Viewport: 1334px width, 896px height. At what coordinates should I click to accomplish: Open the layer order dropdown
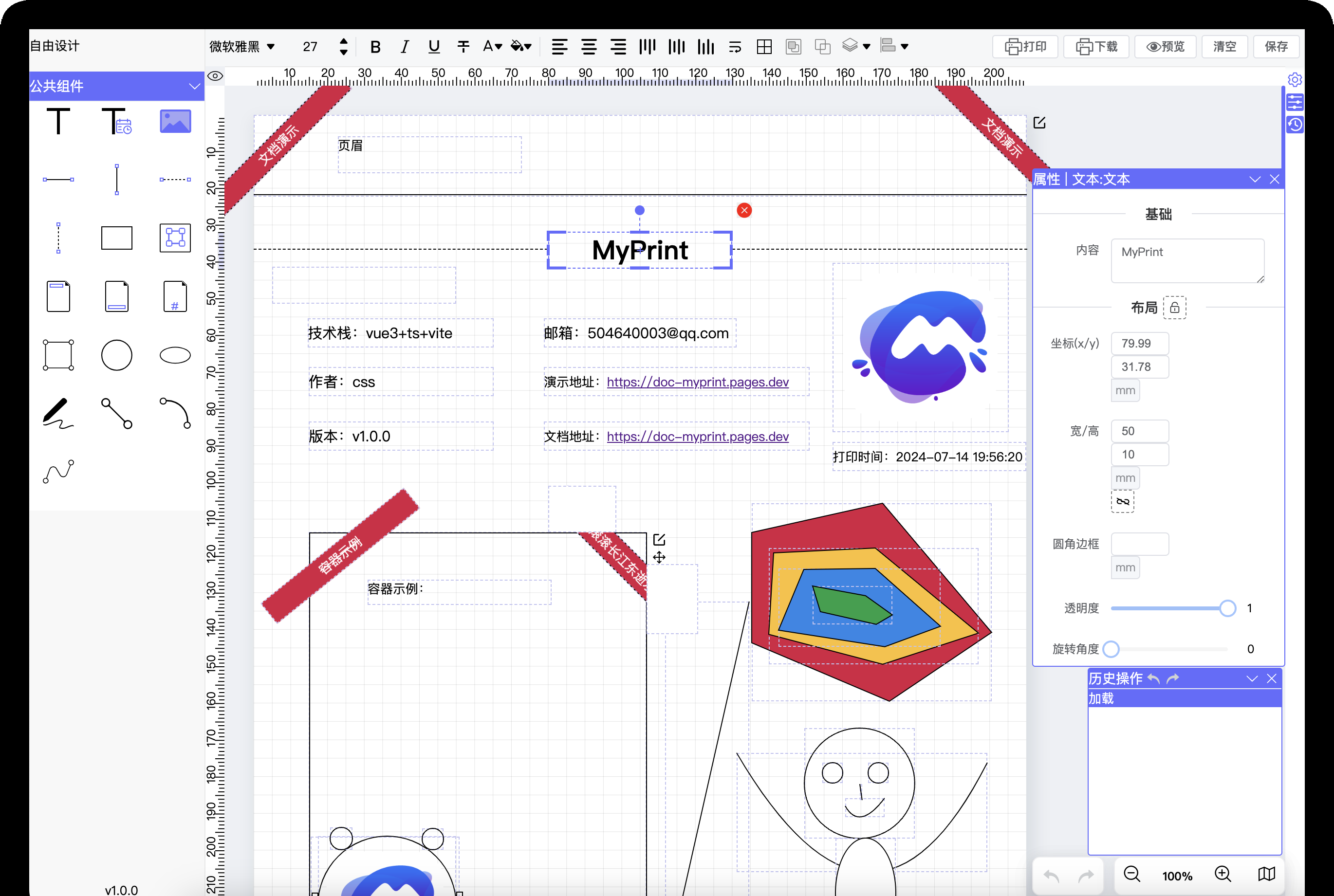855,46
